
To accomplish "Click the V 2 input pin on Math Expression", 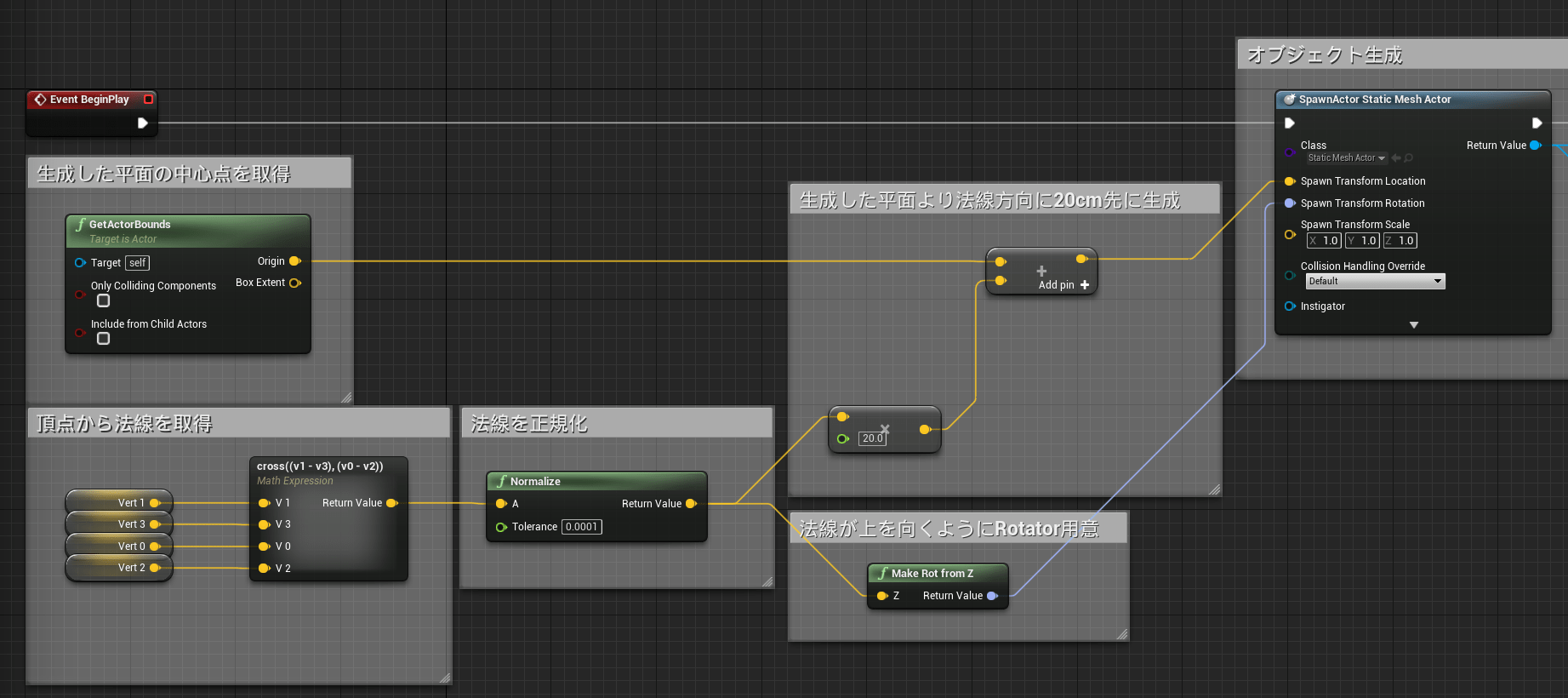I will point(265,568).
